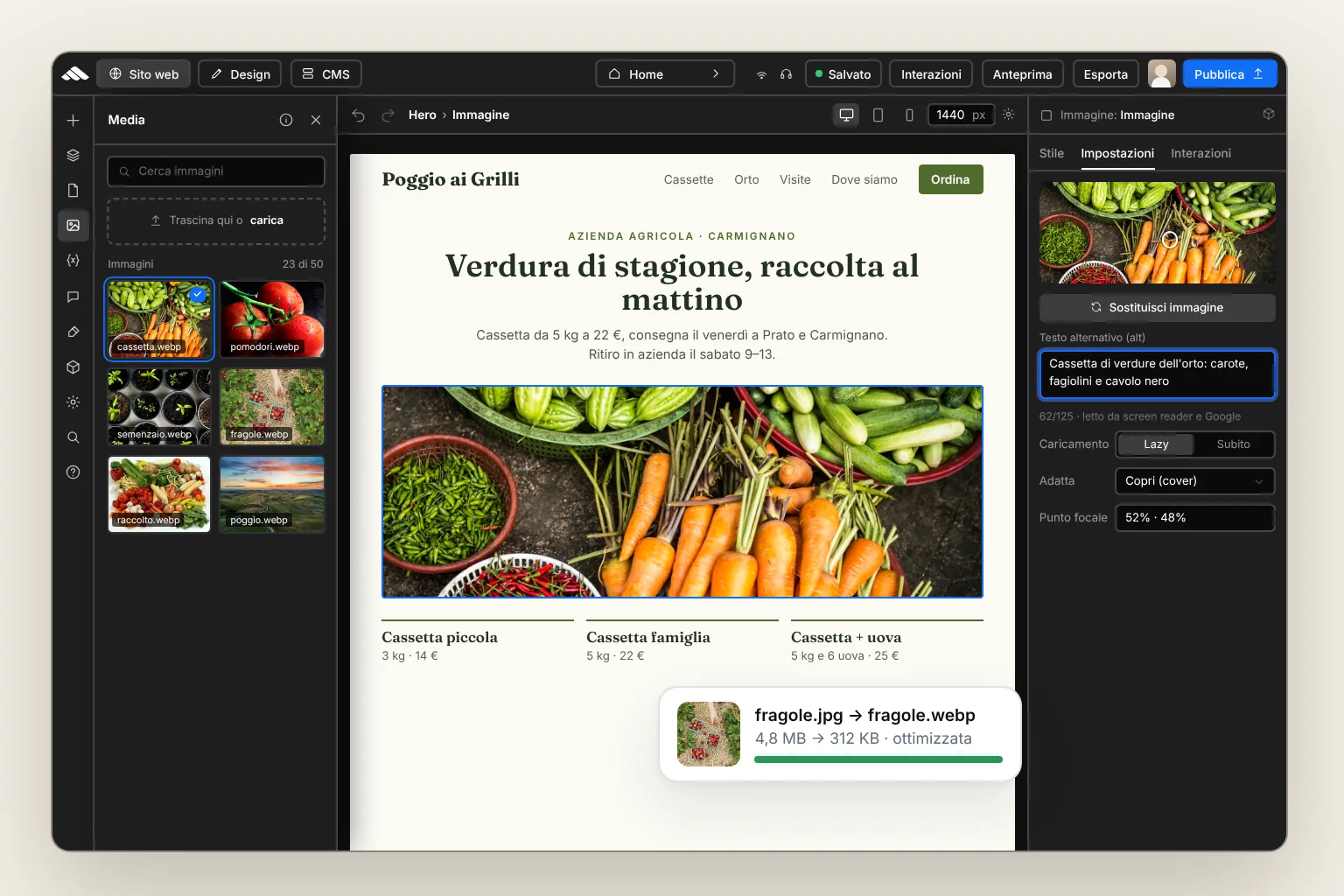
Task: Open the variables icon in sidebar
Action: pyautogui.click(x=73, y=261)
